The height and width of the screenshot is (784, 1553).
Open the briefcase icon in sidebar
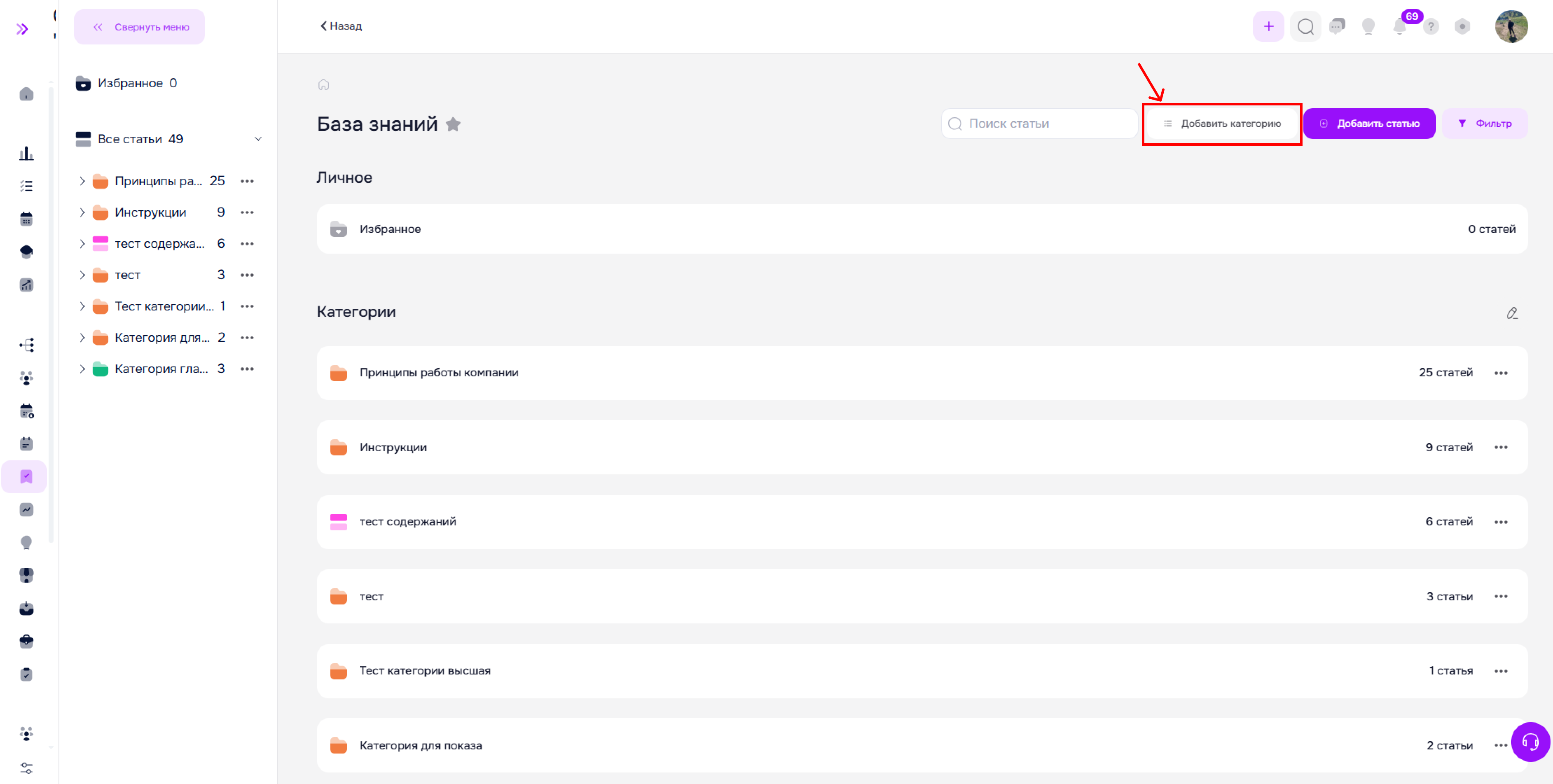[x=26, y=641]
